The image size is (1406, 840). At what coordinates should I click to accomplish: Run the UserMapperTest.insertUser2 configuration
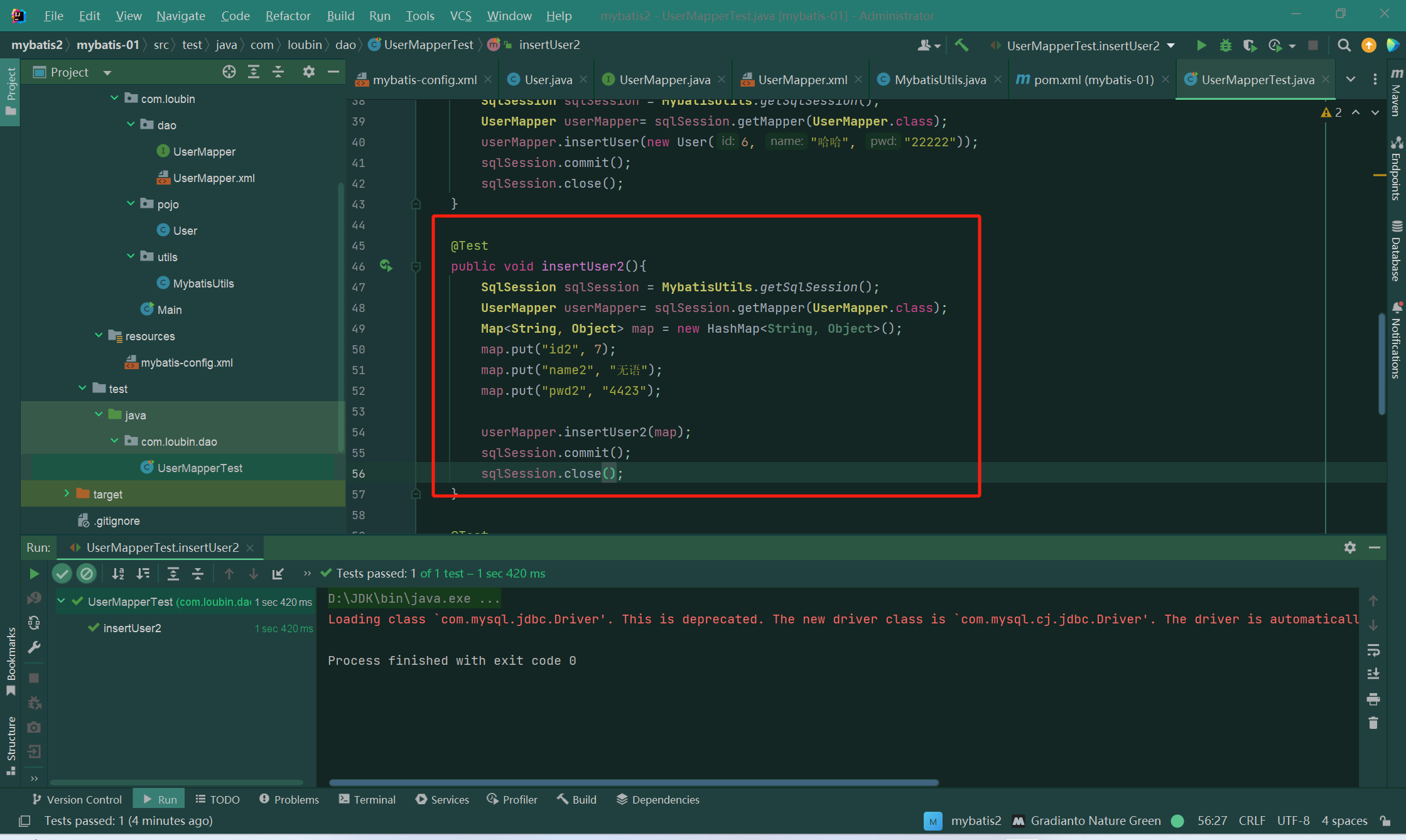(1201, 45)
